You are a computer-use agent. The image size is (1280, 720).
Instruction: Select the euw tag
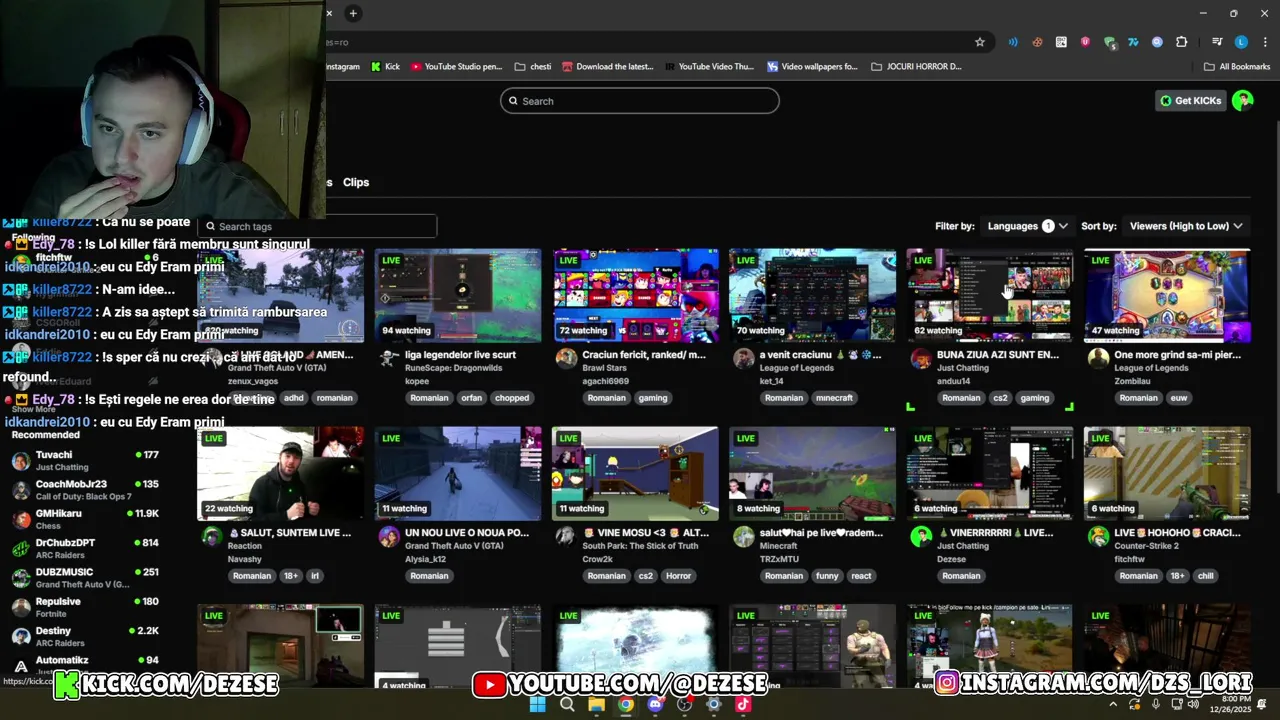pos(1178,398)
